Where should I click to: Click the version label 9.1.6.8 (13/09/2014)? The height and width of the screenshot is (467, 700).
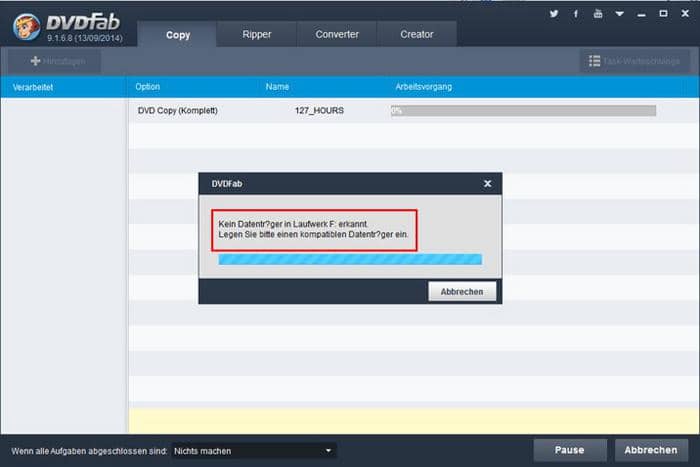pyautogui.click(x=85, y=38)
